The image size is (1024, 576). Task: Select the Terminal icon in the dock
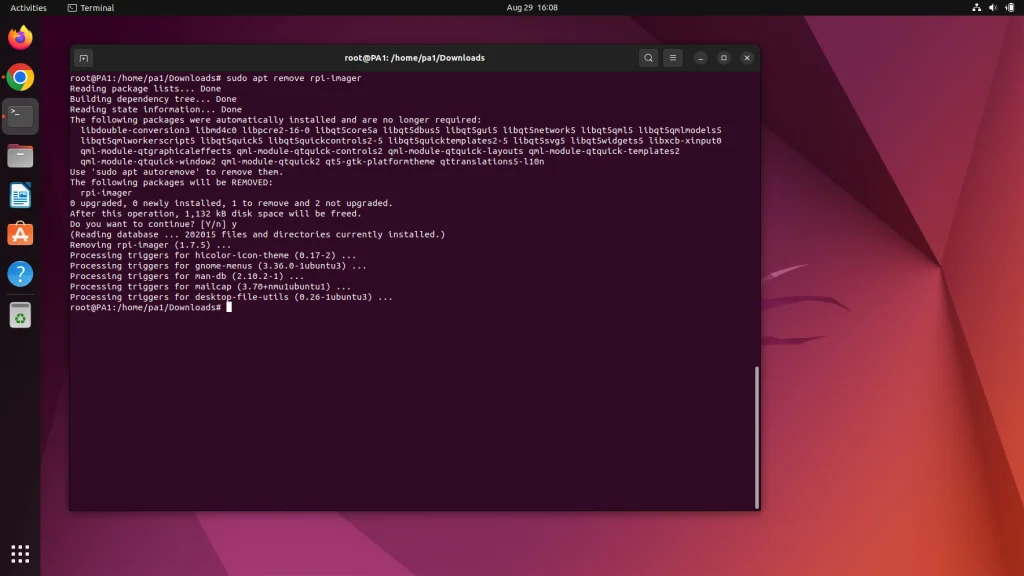pos(20,116)
